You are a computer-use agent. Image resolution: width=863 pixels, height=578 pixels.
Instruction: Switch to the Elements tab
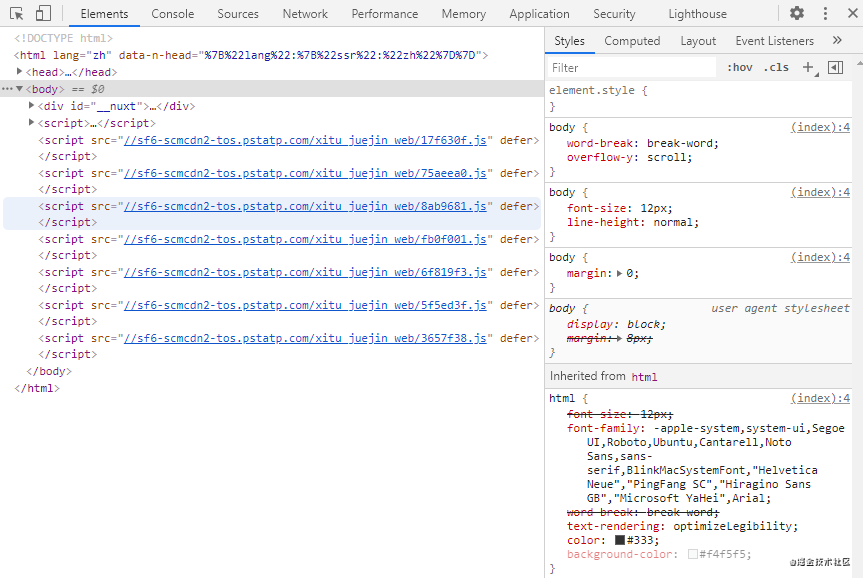[x=104, y=14]
